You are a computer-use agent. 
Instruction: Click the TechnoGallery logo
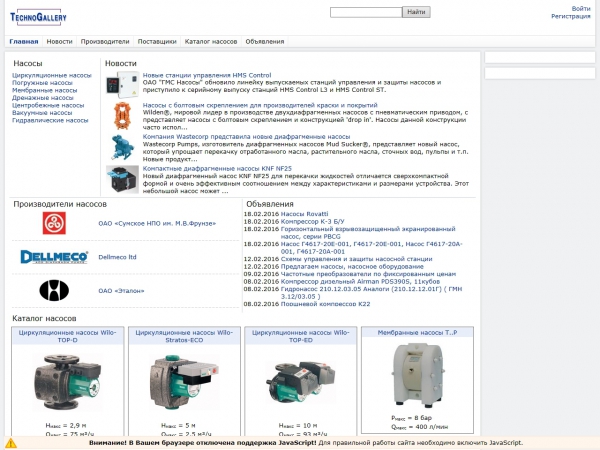(38, 17)
